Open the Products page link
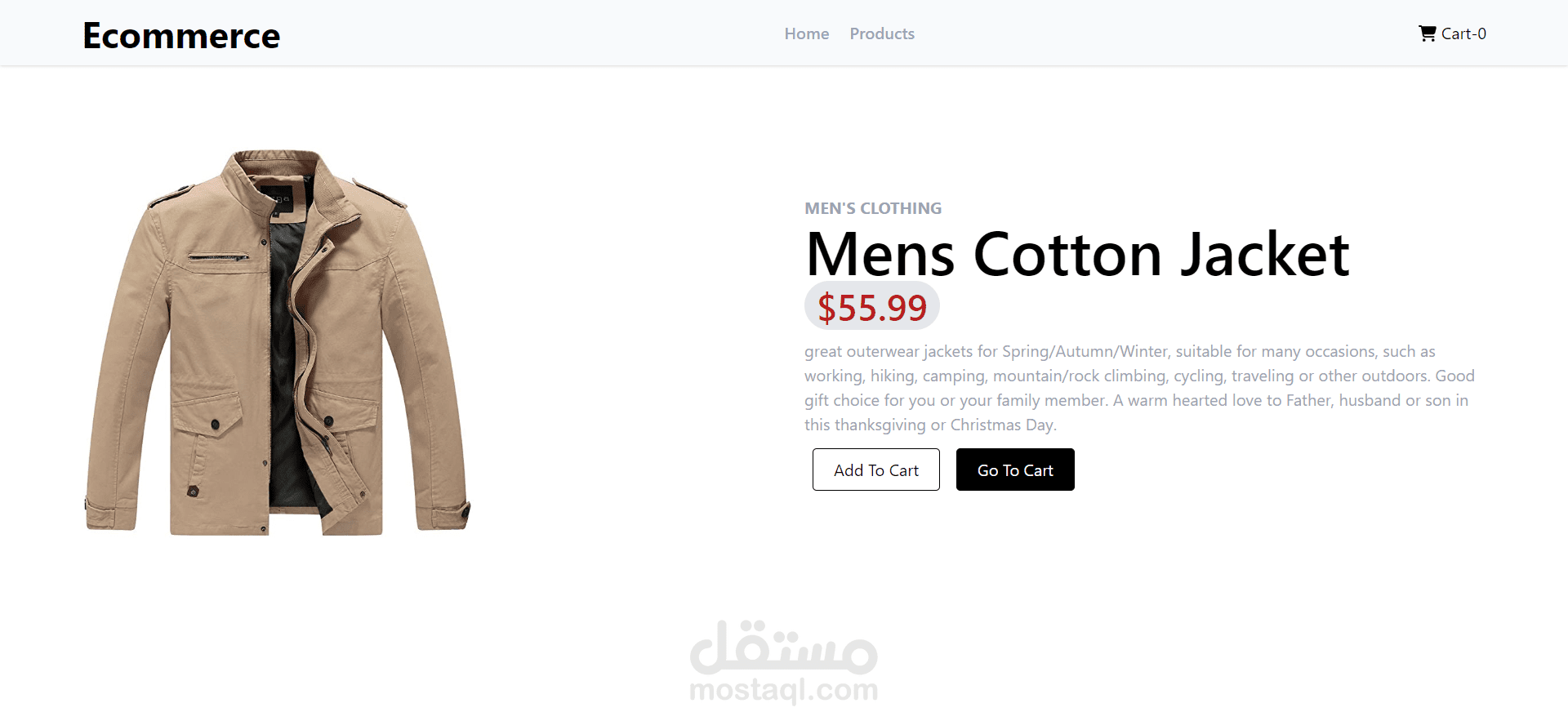1568x721 pixels. tap(881, 33)
